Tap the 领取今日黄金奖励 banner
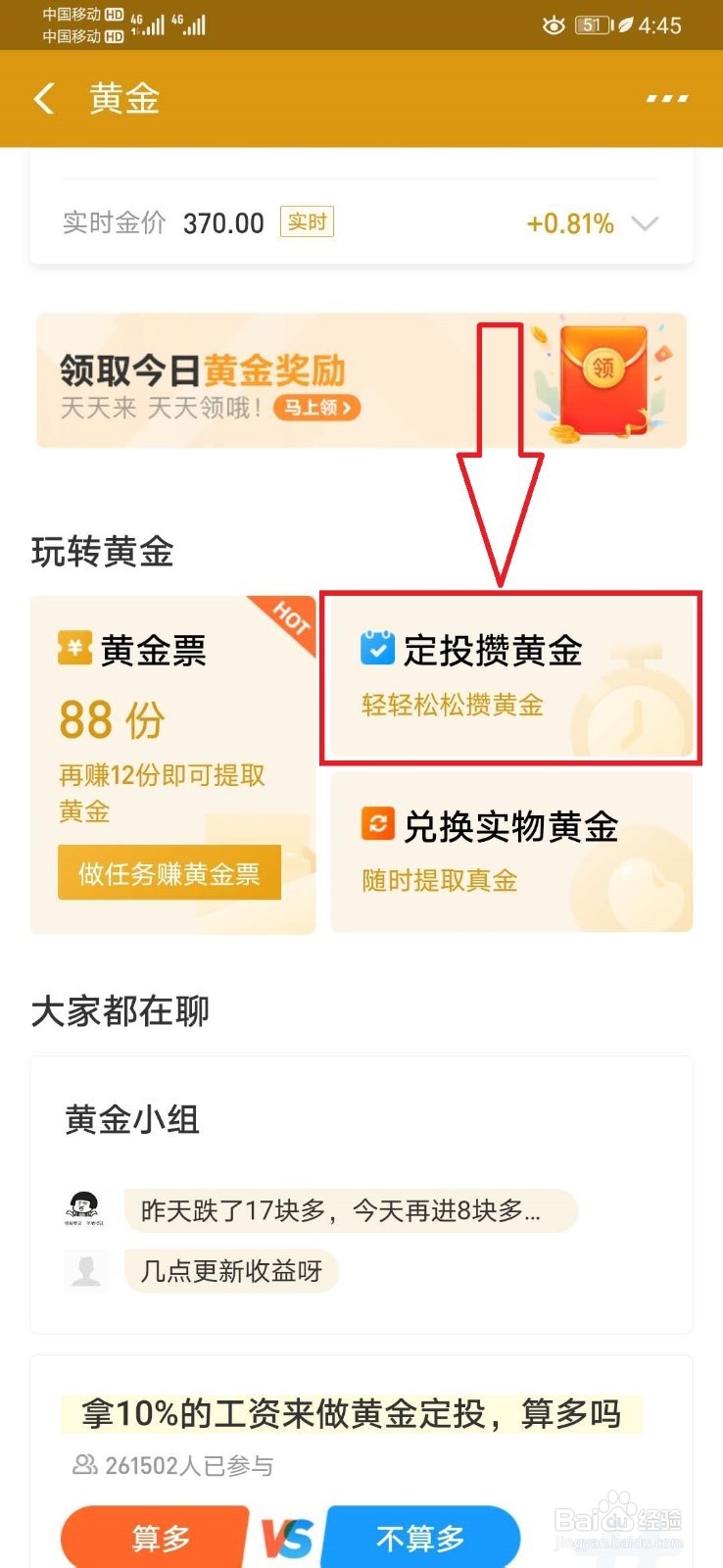This screenshot has height=1568, width=723. 361,381
